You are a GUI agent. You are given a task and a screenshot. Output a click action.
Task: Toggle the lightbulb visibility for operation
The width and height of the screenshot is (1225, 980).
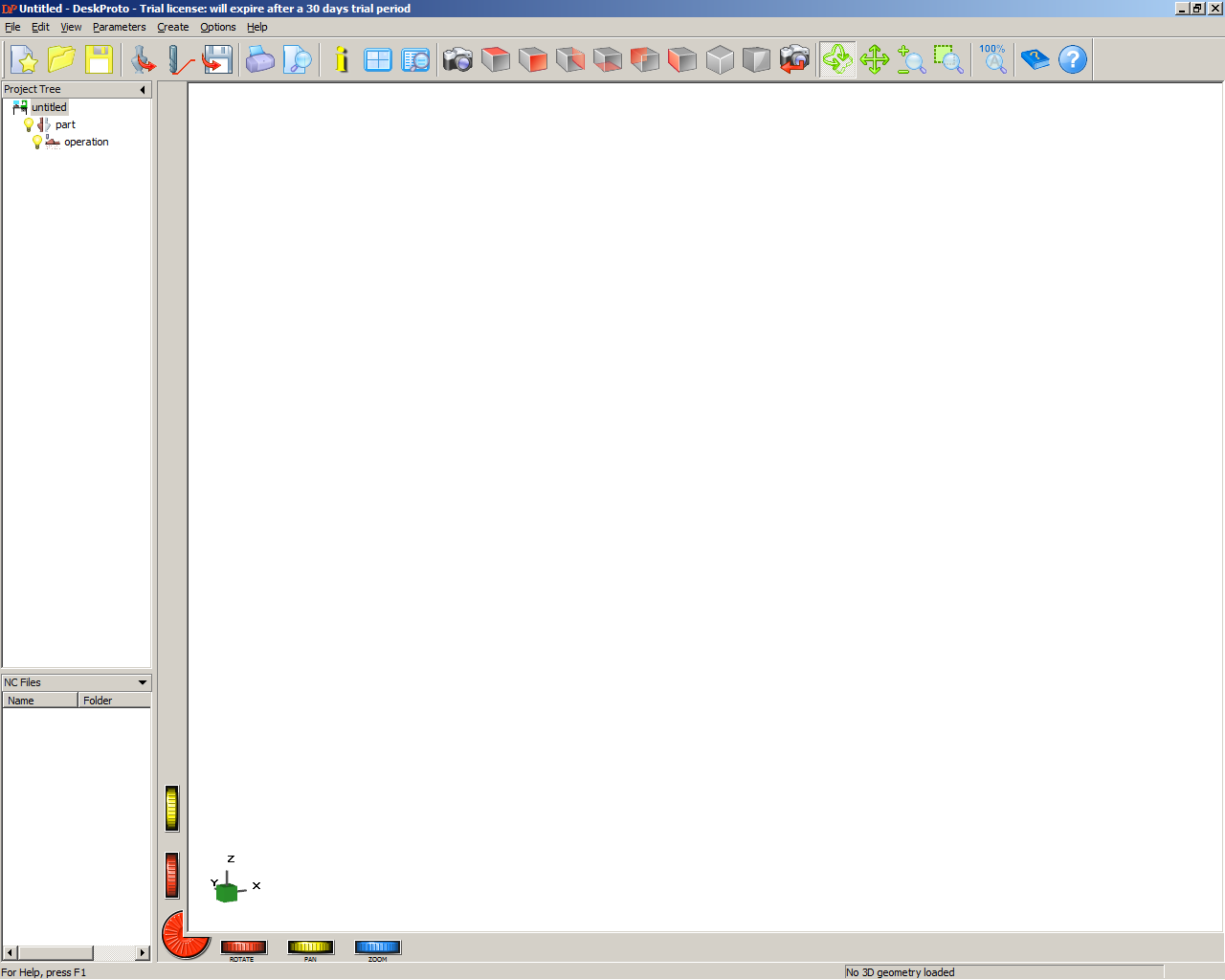[x=37, y=142]
